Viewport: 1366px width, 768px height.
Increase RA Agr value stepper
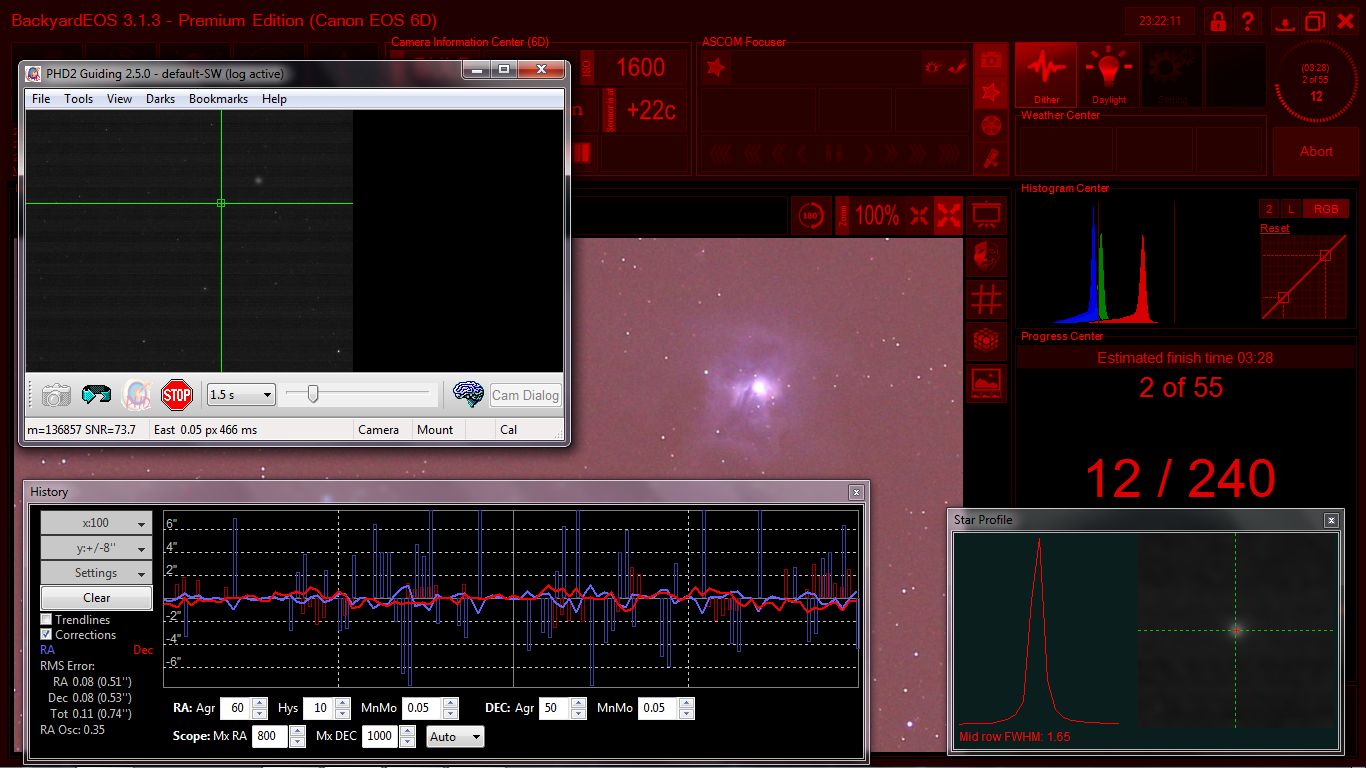(x=260, y=703)
